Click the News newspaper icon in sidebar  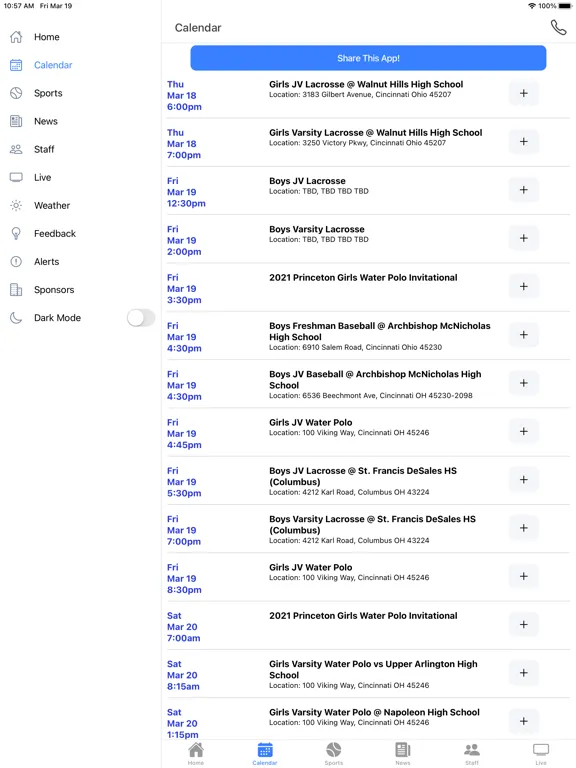click(16, 121)
